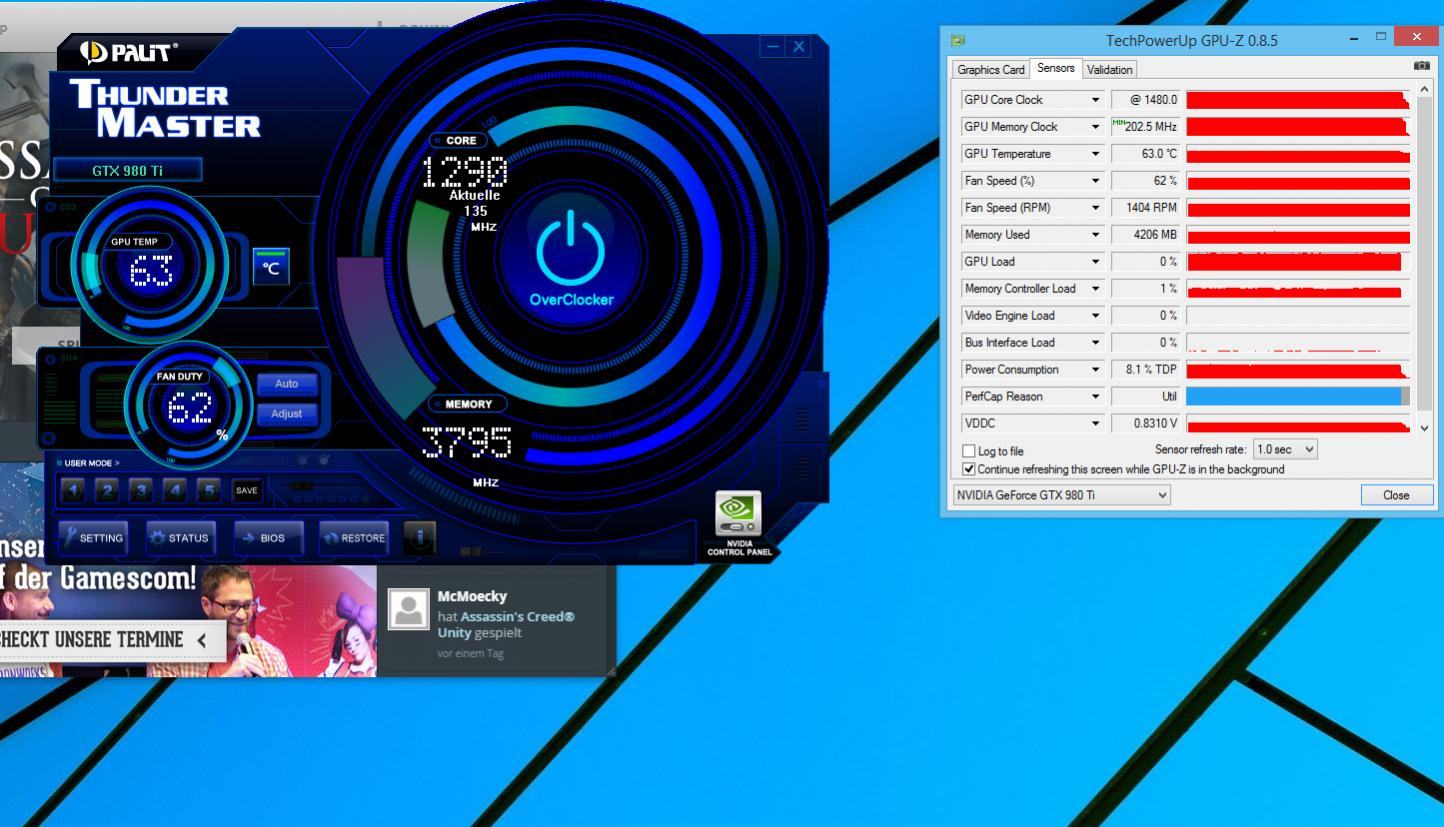Open ThunderMaster SETTING panel
The width and height of the screenshot is (1444, 827).
pos(93,538)
